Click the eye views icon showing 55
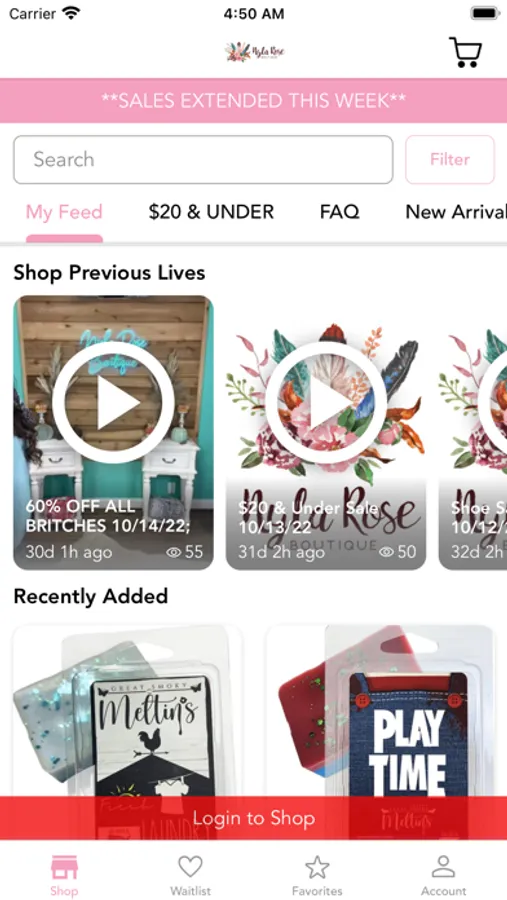Viewport: 507px width, 900px height. 173,552
